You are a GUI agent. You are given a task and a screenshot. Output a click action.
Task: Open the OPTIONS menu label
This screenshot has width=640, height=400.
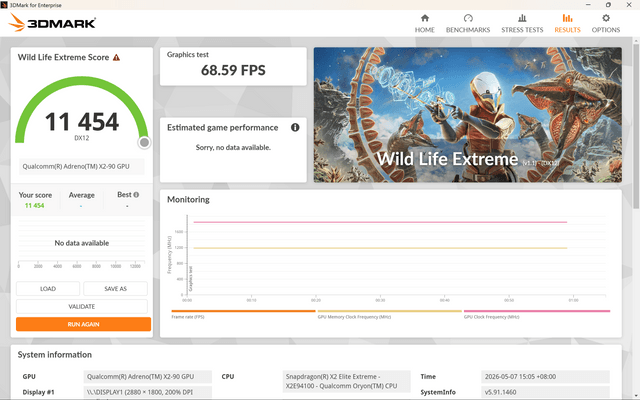click(606, 30)
